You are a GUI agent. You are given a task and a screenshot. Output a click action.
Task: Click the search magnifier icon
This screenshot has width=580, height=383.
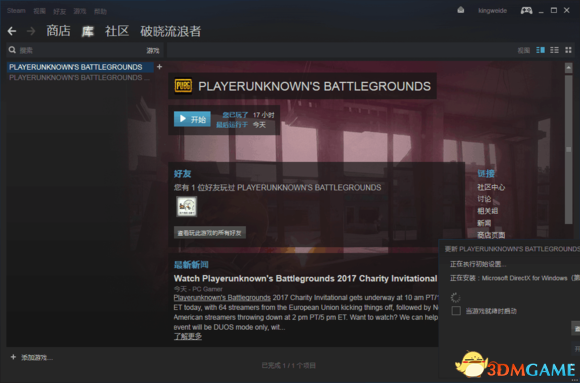coord(12,50)
